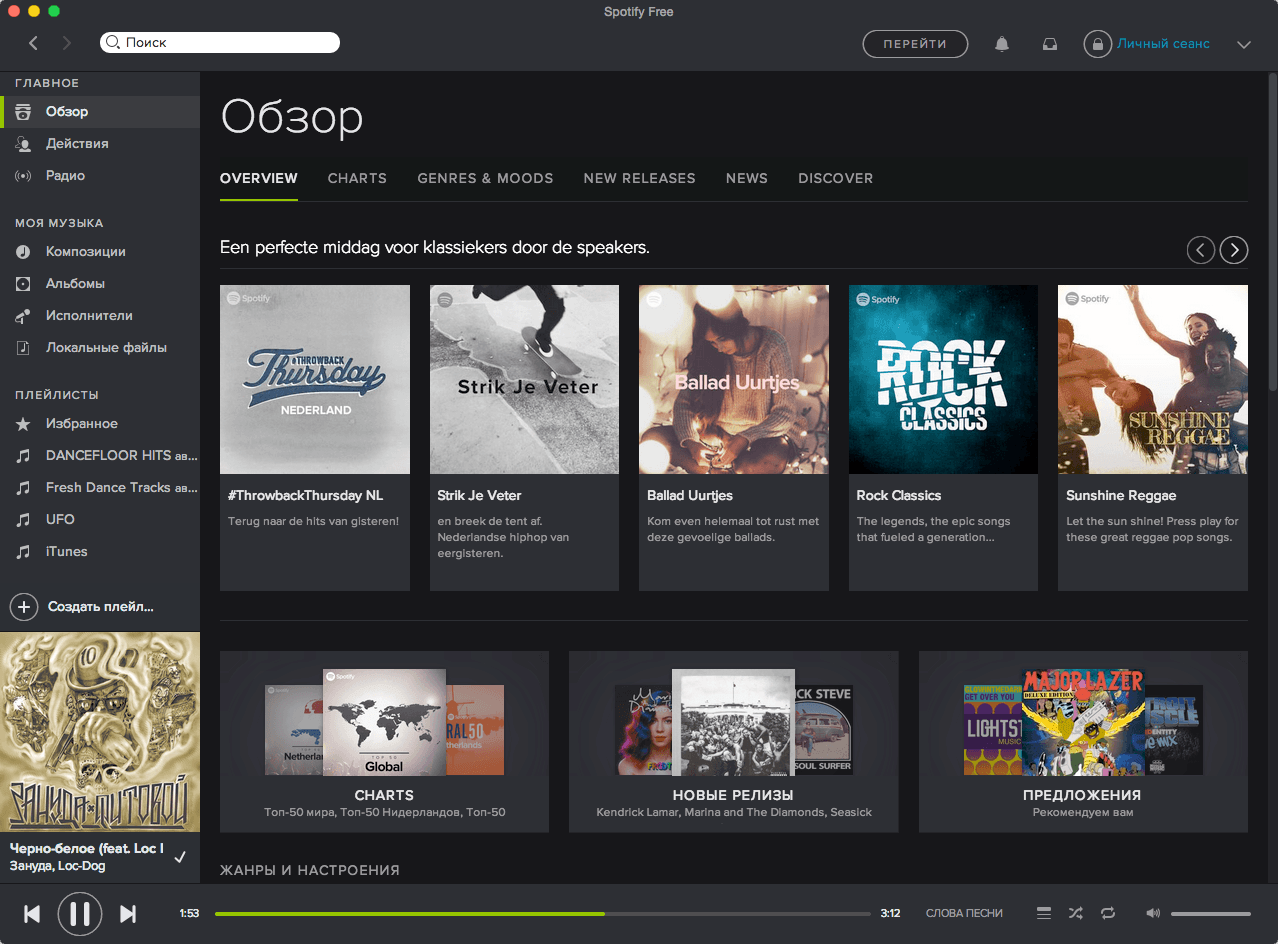Pause the current song

(x=80, y=913)
